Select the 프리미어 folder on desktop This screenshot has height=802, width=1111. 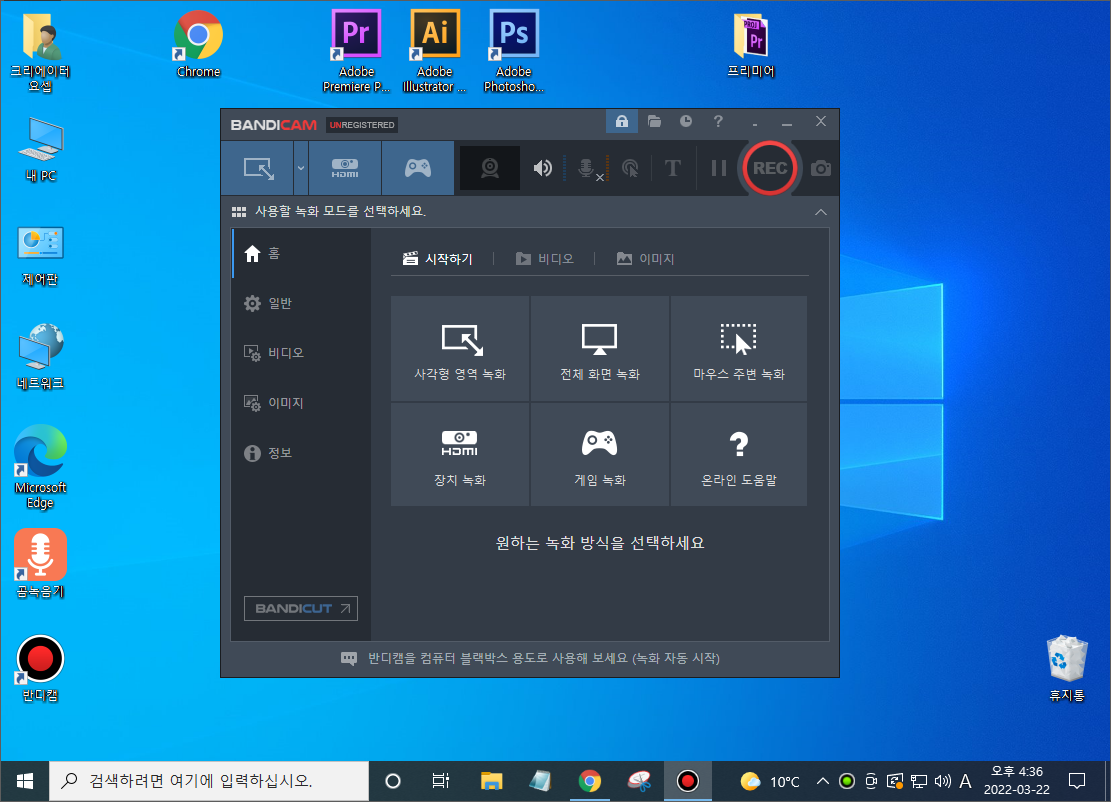[x=751, y=45]
